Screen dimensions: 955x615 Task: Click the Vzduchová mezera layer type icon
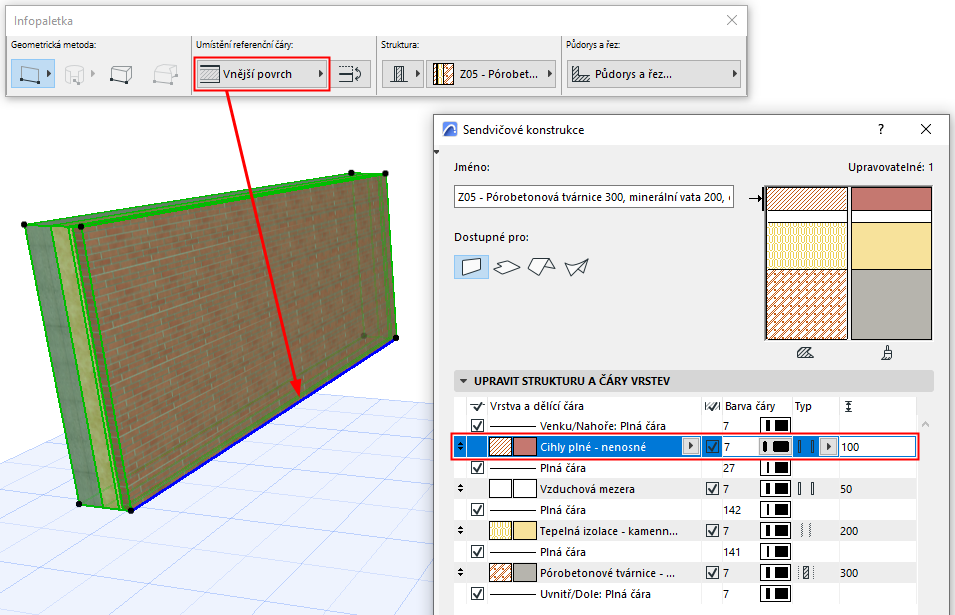coord(806,488)
